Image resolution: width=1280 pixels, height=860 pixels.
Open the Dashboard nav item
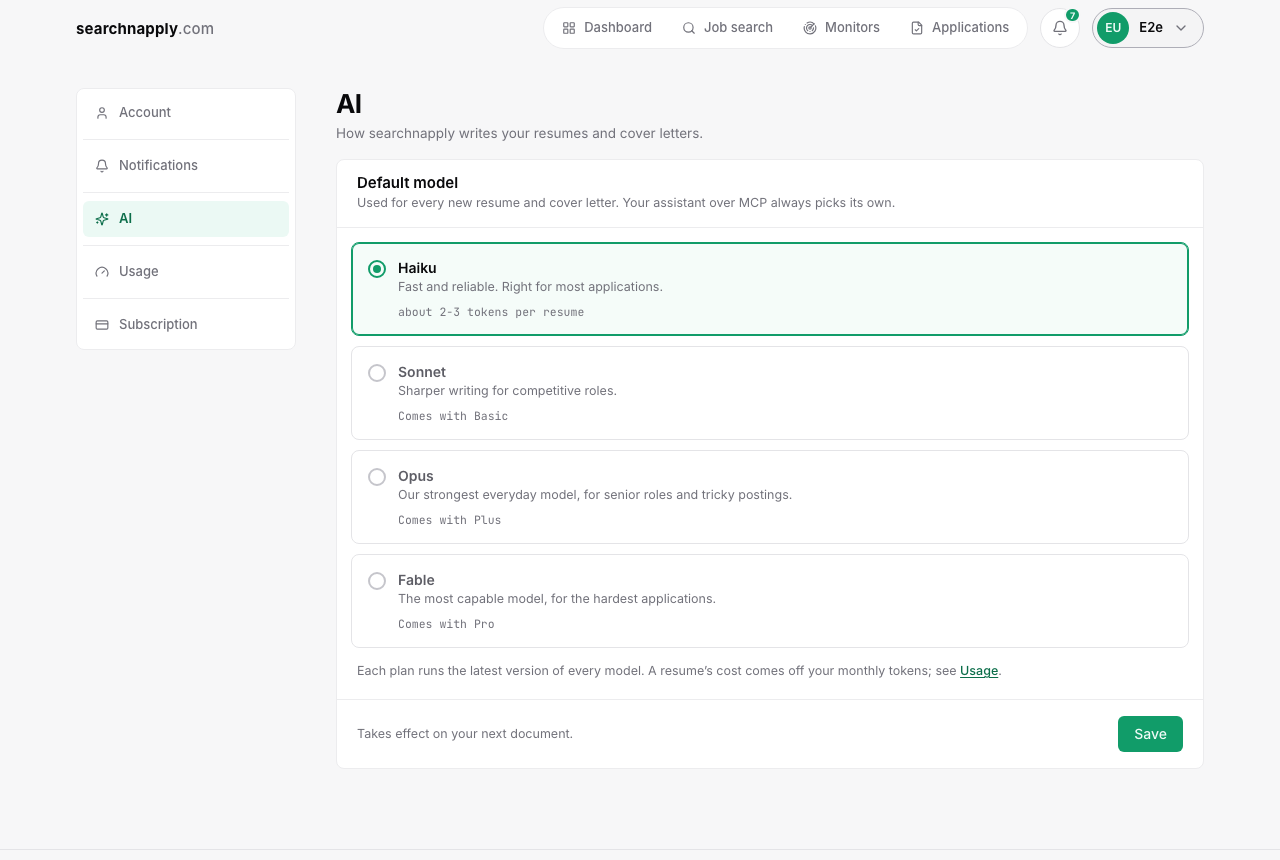pyautogui.click(x=607, y=28)
